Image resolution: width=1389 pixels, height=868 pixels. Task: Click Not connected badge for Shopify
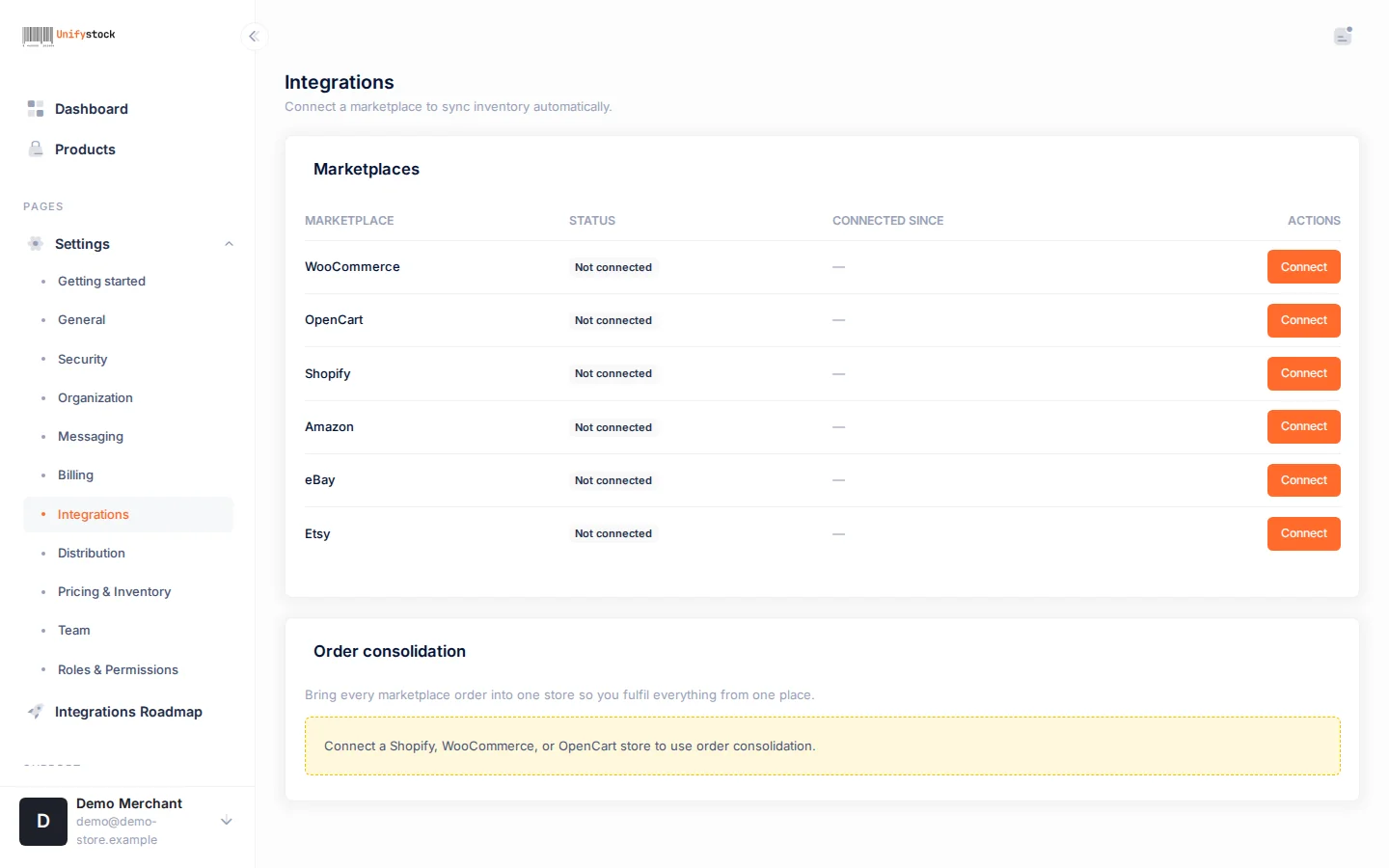pos(613,373)
